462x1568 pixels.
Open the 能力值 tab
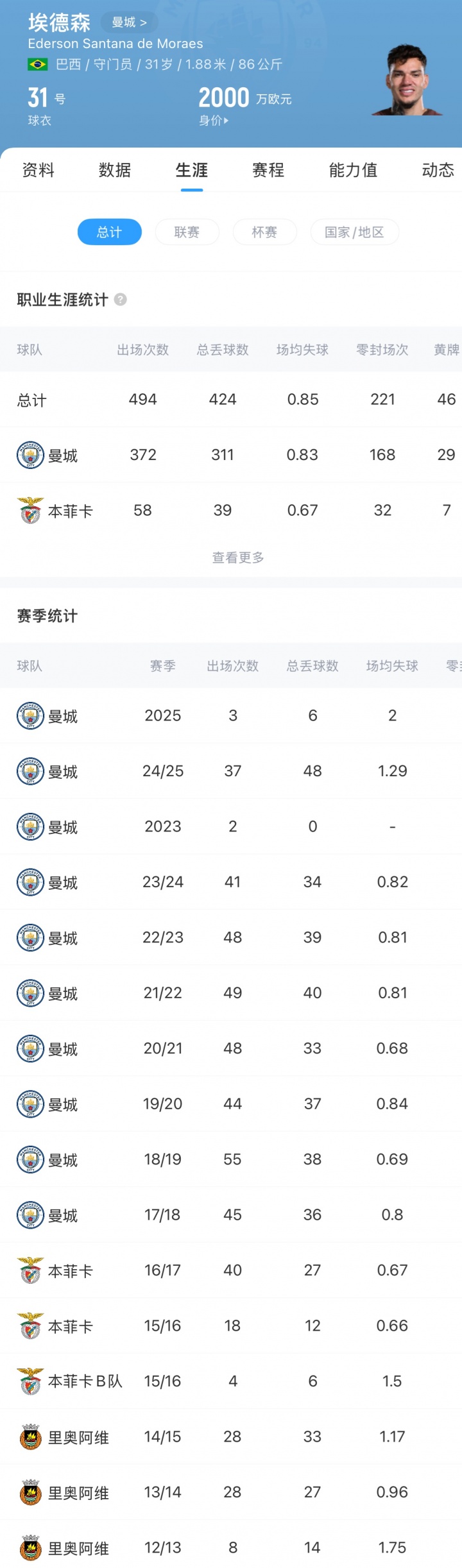click(353, 170)
